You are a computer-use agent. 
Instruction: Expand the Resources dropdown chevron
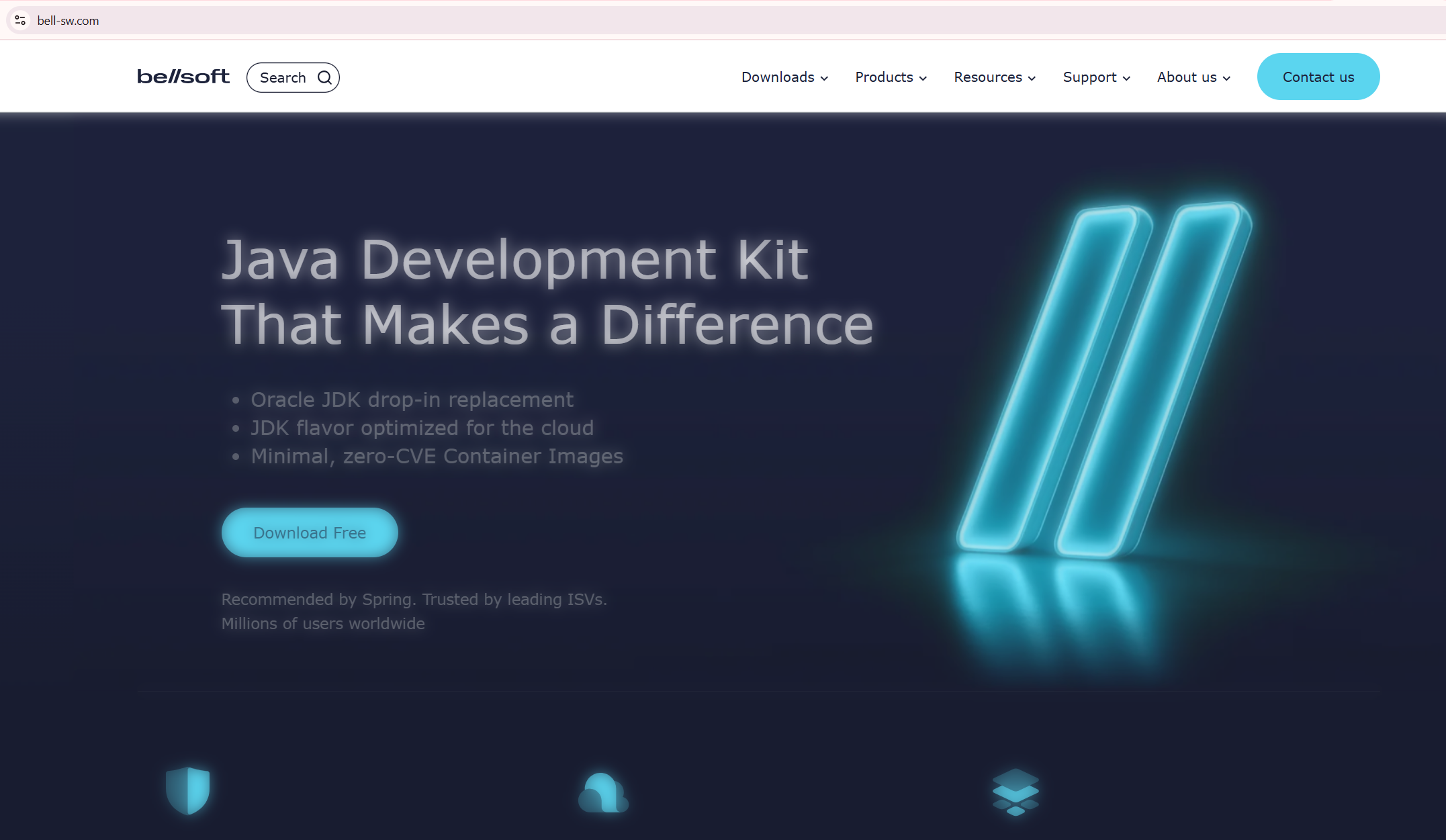point(1032,79)
